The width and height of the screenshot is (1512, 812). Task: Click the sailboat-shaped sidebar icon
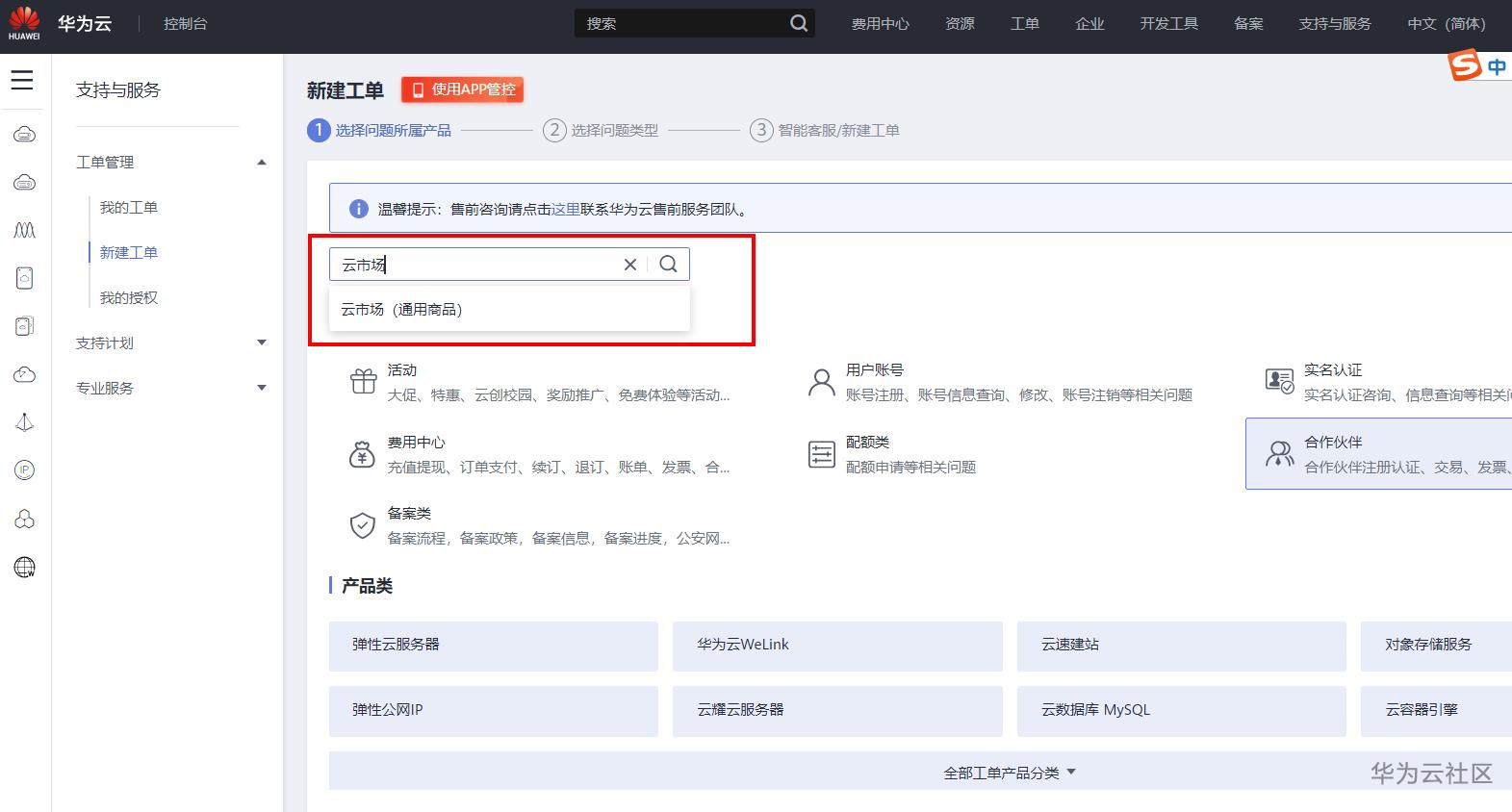click(25, 422)
